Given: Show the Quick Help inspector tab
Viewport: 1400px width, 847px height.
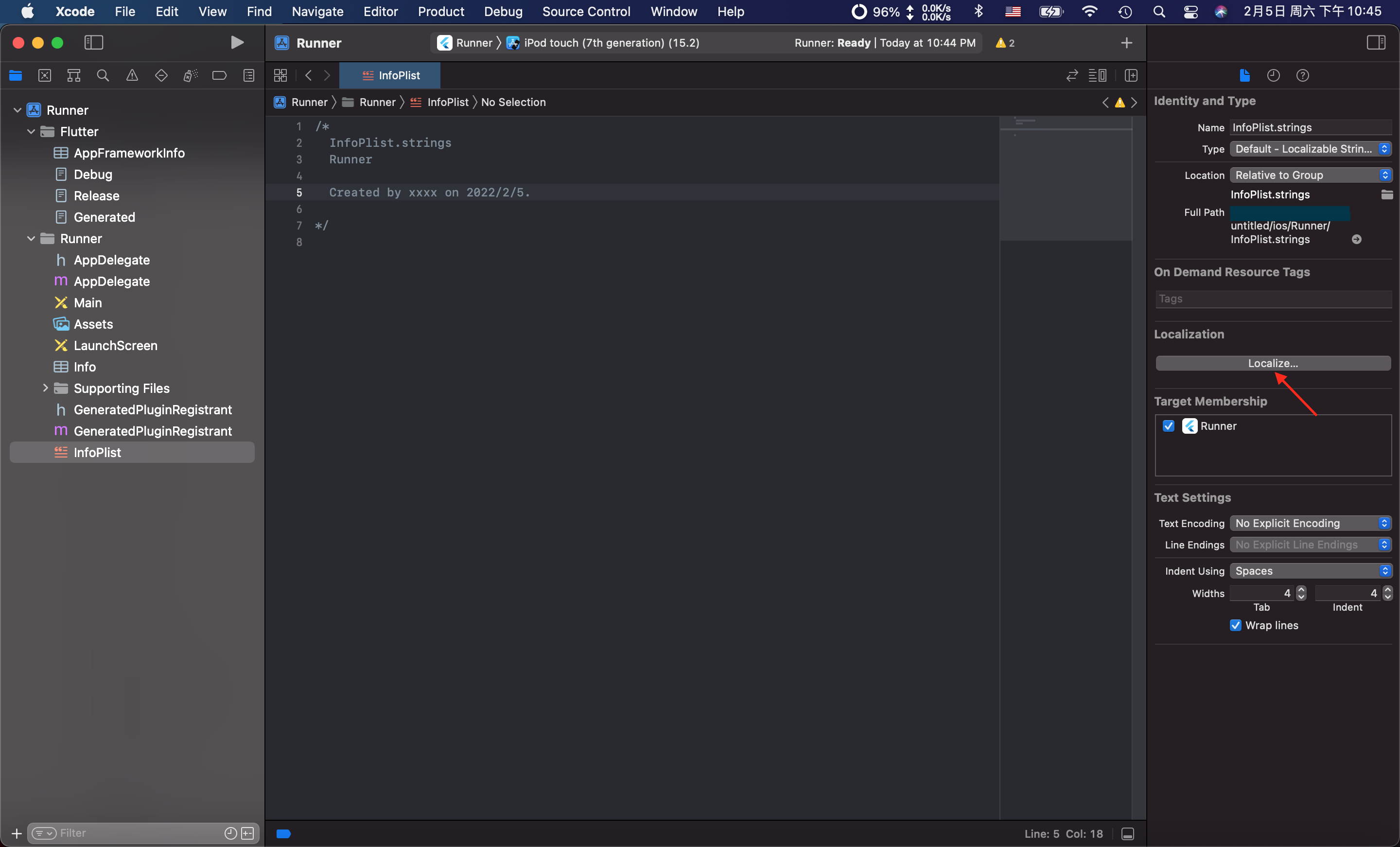Looking at the screenshot, I should pyautogui.click(x=1303, y=75).
